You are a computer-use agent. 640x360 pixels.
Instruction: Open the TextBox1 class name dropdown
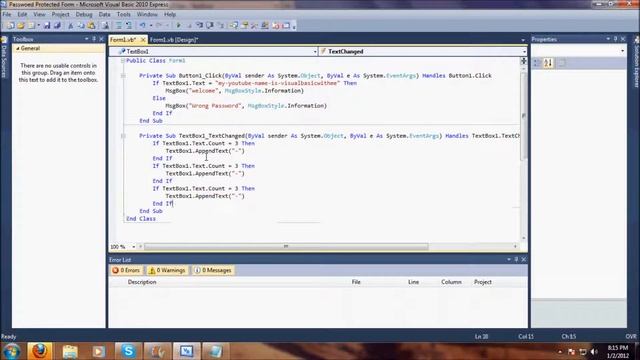point(314,51)
